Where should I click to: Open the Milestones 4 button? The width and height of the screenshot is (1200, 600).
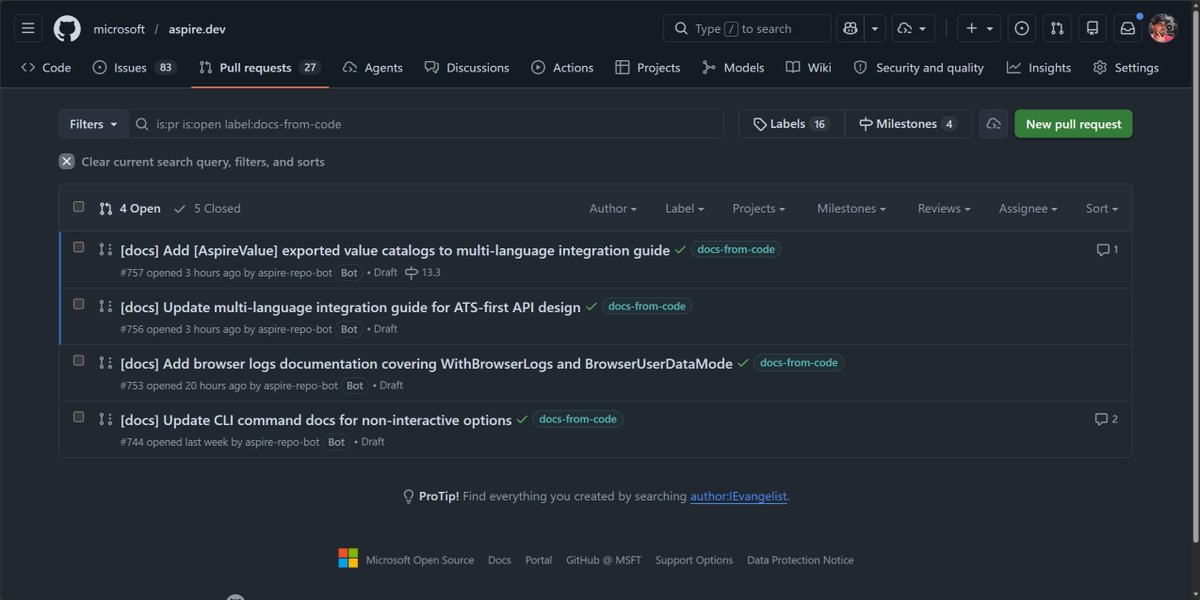point(908,124)
